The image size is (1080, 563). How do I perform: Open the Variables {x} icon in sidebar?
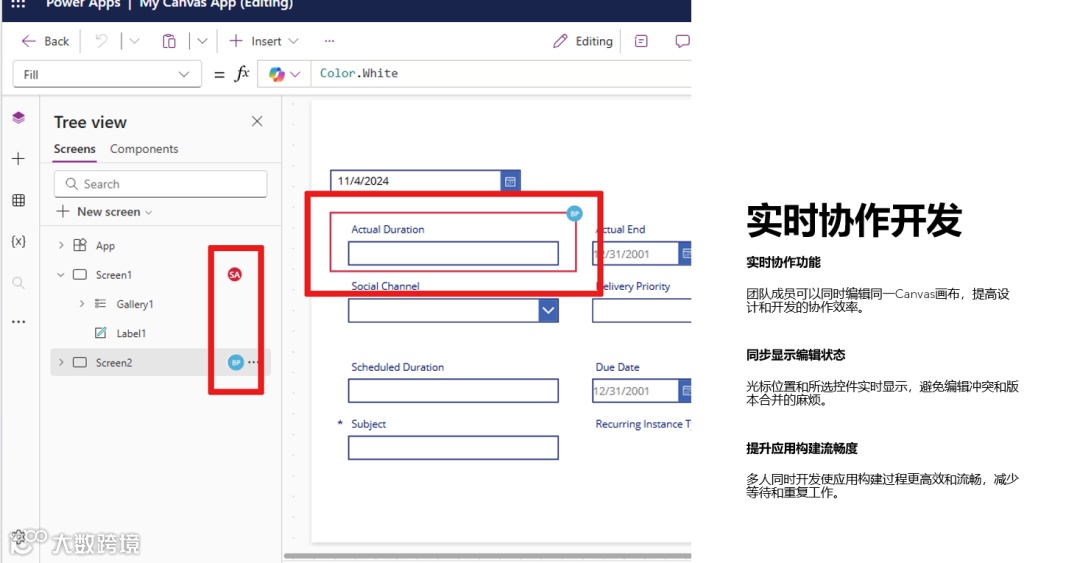19,241
